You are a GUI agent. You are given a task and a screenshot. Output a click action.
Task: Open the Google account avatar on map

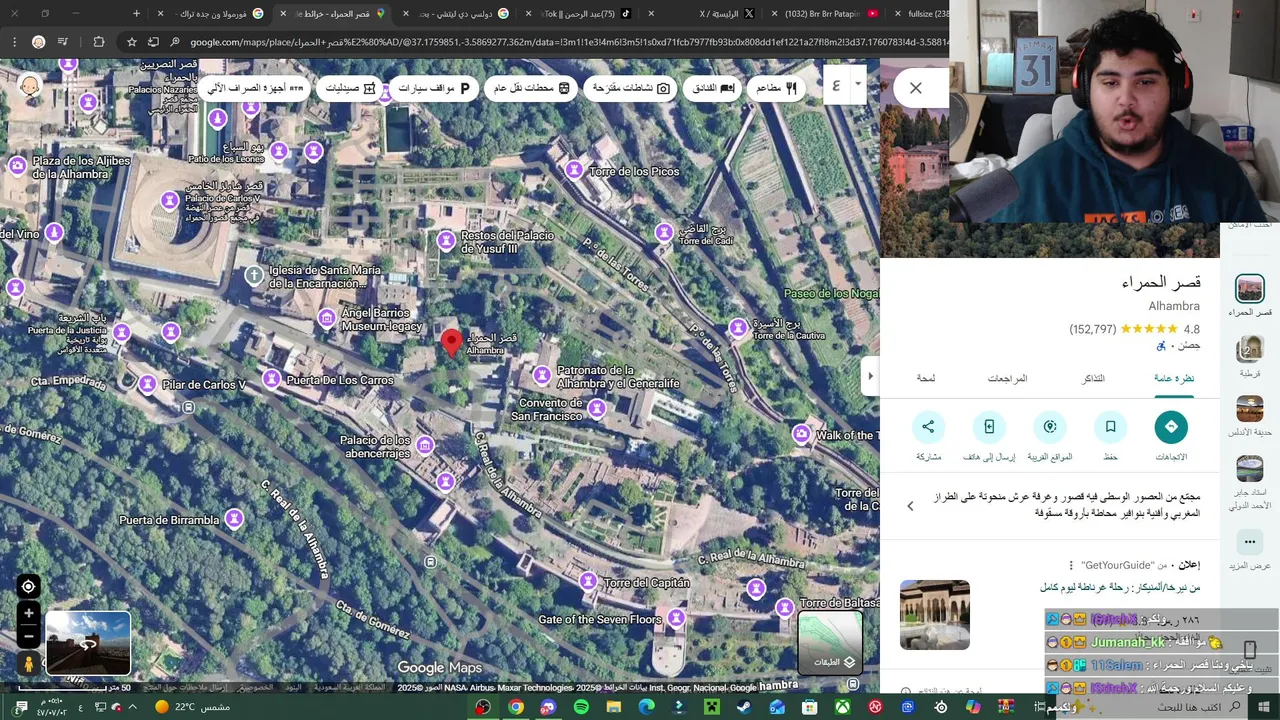[x=30, y=86]
